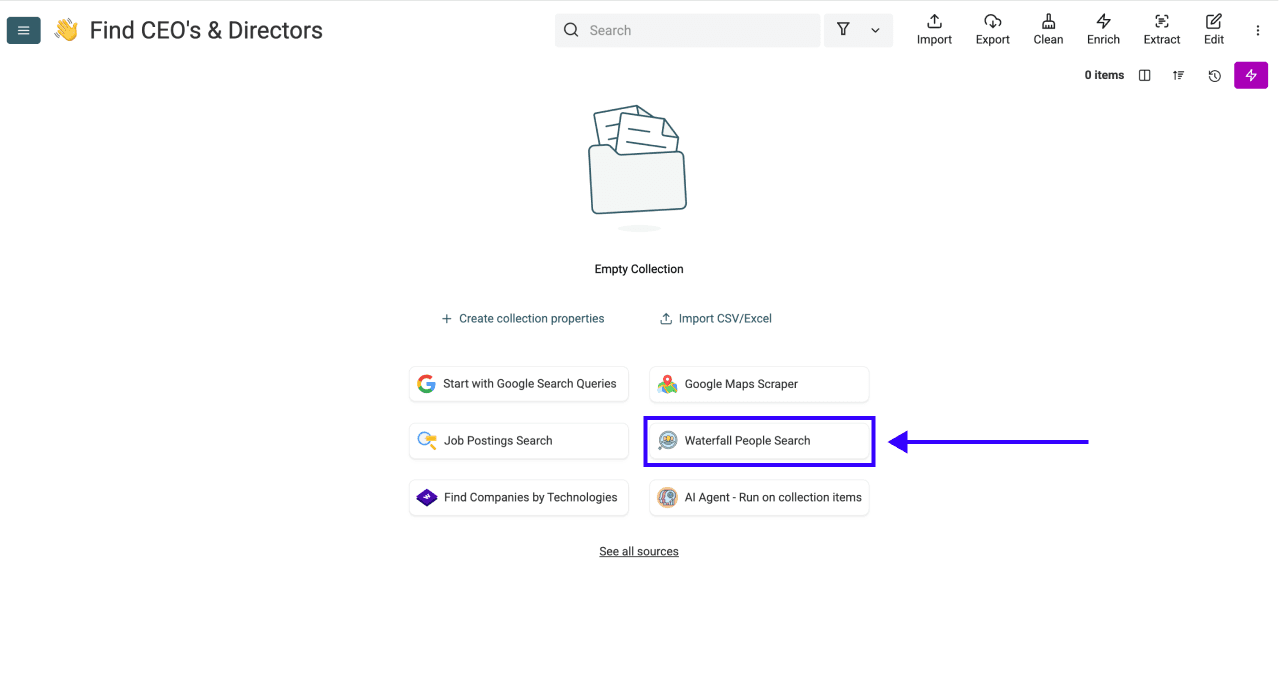Select the Enrich icon
This screenshot has height=700, width=1279.
1103,29
